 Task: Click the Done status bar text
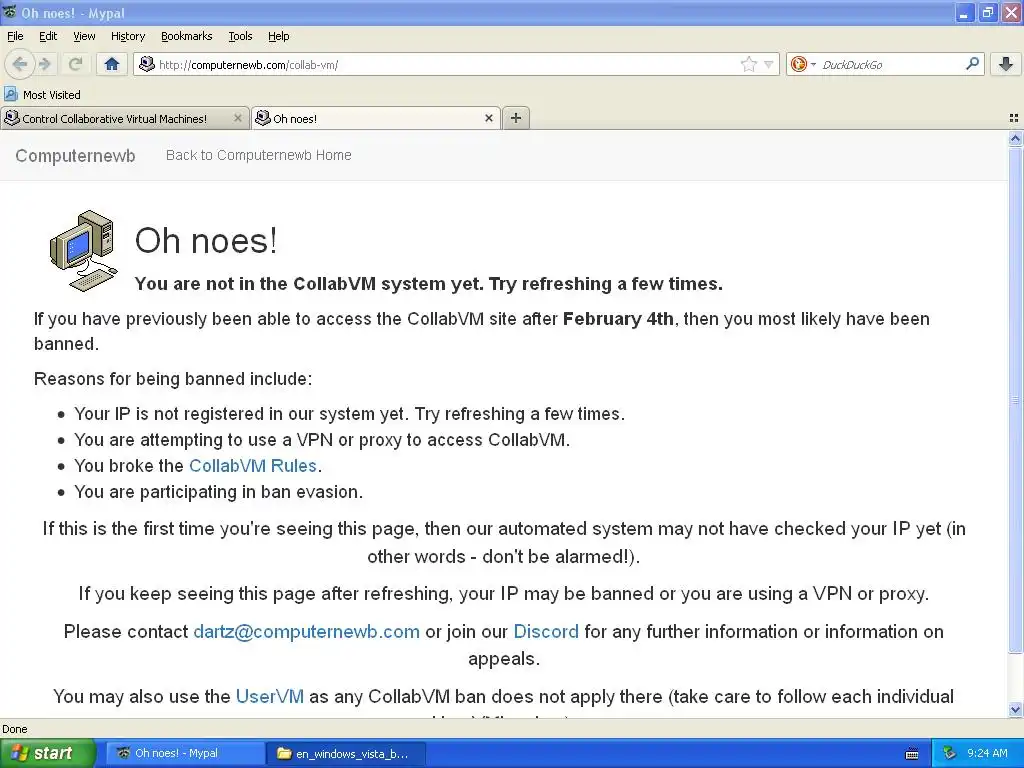pyautogui.click(x=14, y=729)
